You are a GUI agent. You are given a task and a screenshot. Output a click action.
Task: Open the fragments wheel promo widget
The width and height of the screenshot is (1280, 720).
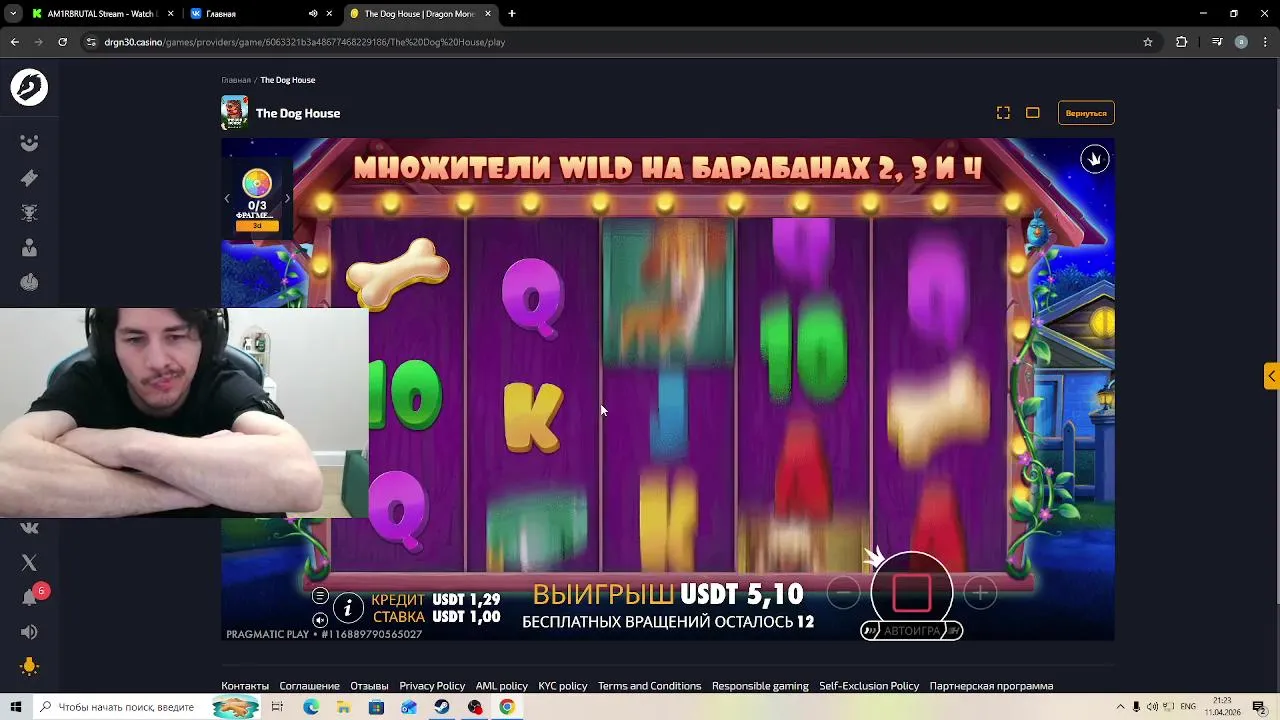(x=257, y=200)
